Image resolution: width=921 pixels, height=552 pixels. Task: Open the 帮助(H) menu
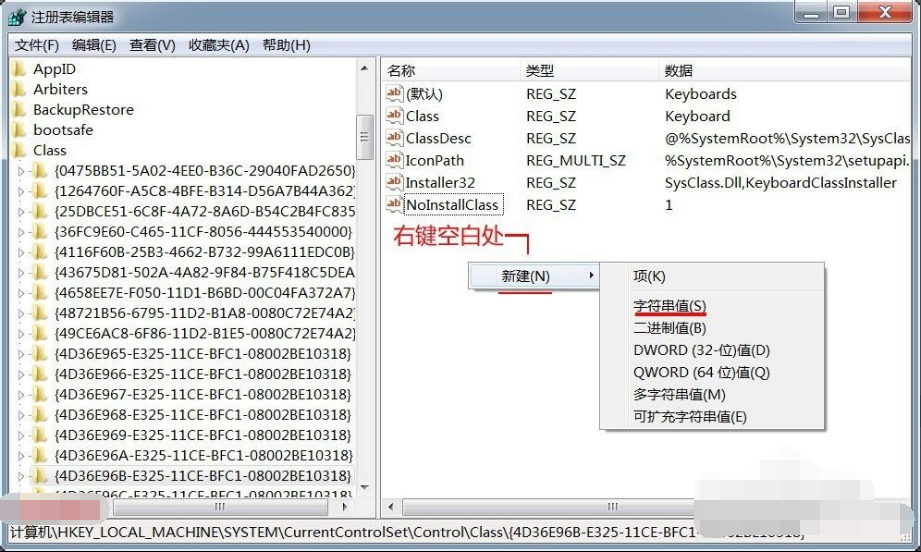(286, 45)
